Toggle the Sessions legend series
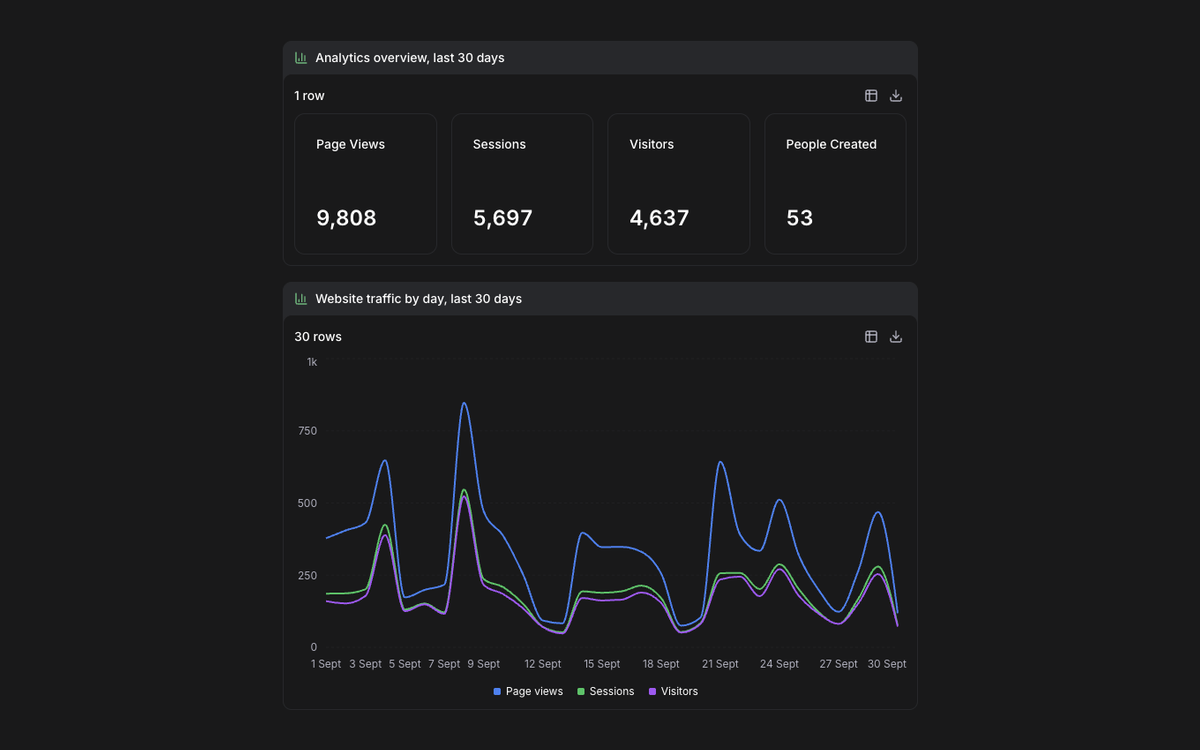This screenshot has width=1200, height=750. (606, 692)
